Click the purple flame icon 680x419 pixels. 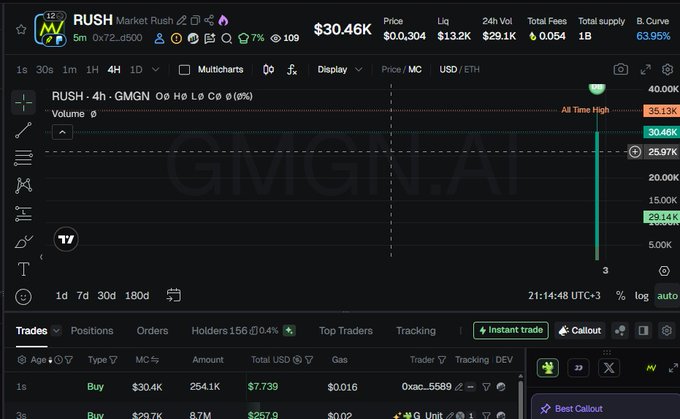(x=223, y=20)
